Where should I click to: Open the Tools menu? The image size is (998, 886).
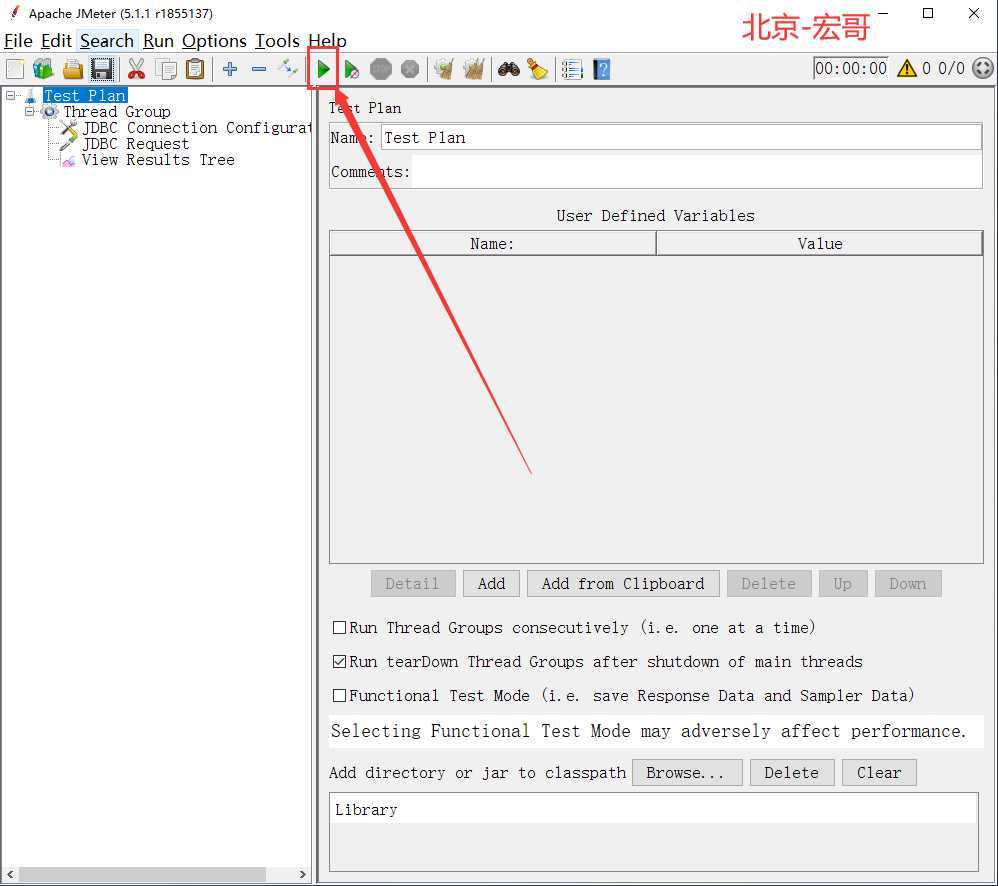click(277, 41)
